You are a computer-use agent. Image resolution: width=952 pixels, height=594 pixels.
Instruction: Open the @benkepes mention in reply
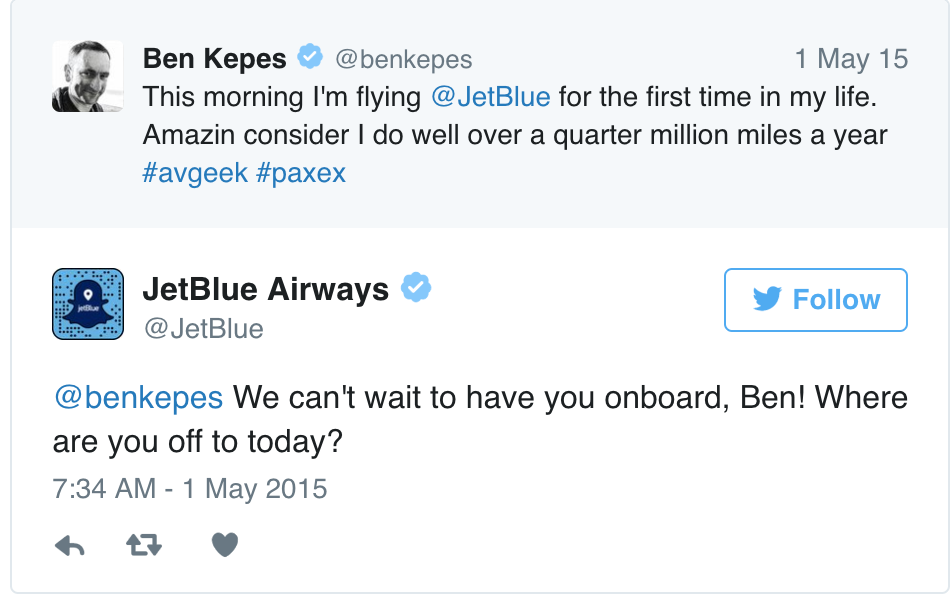point(138,398)
